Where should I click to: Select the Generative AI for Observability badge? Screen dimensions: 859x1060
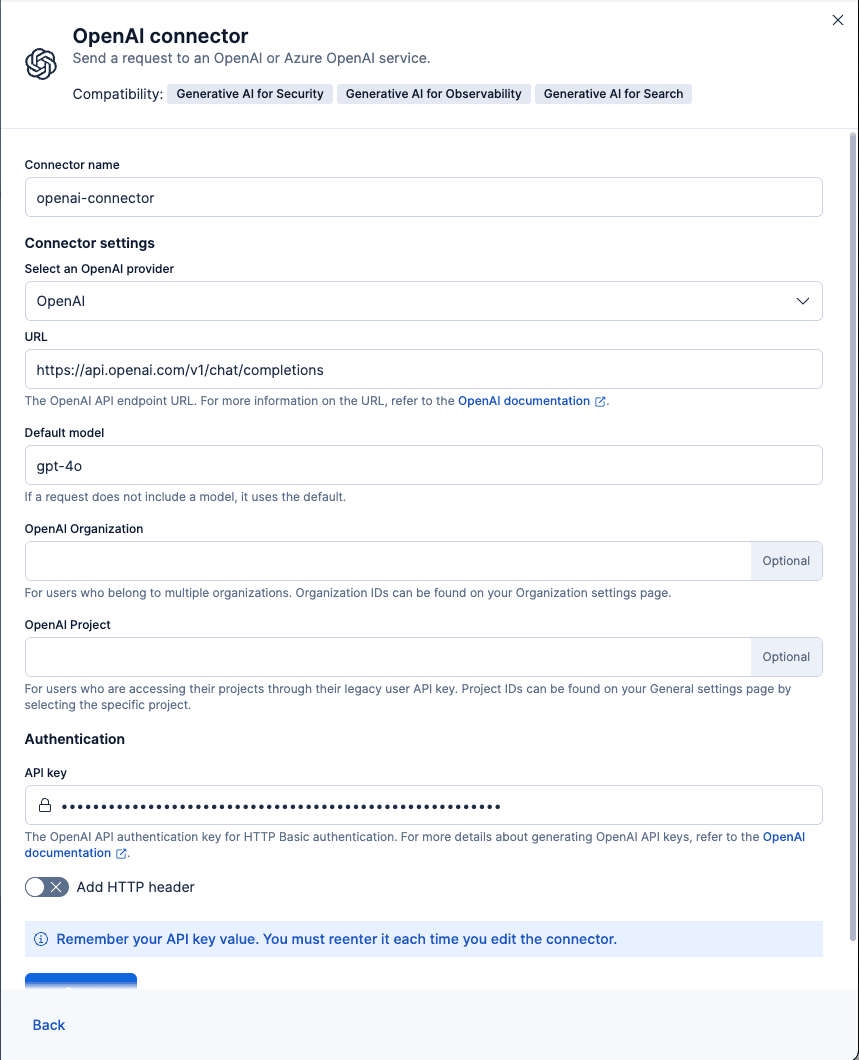coord(433,93)
